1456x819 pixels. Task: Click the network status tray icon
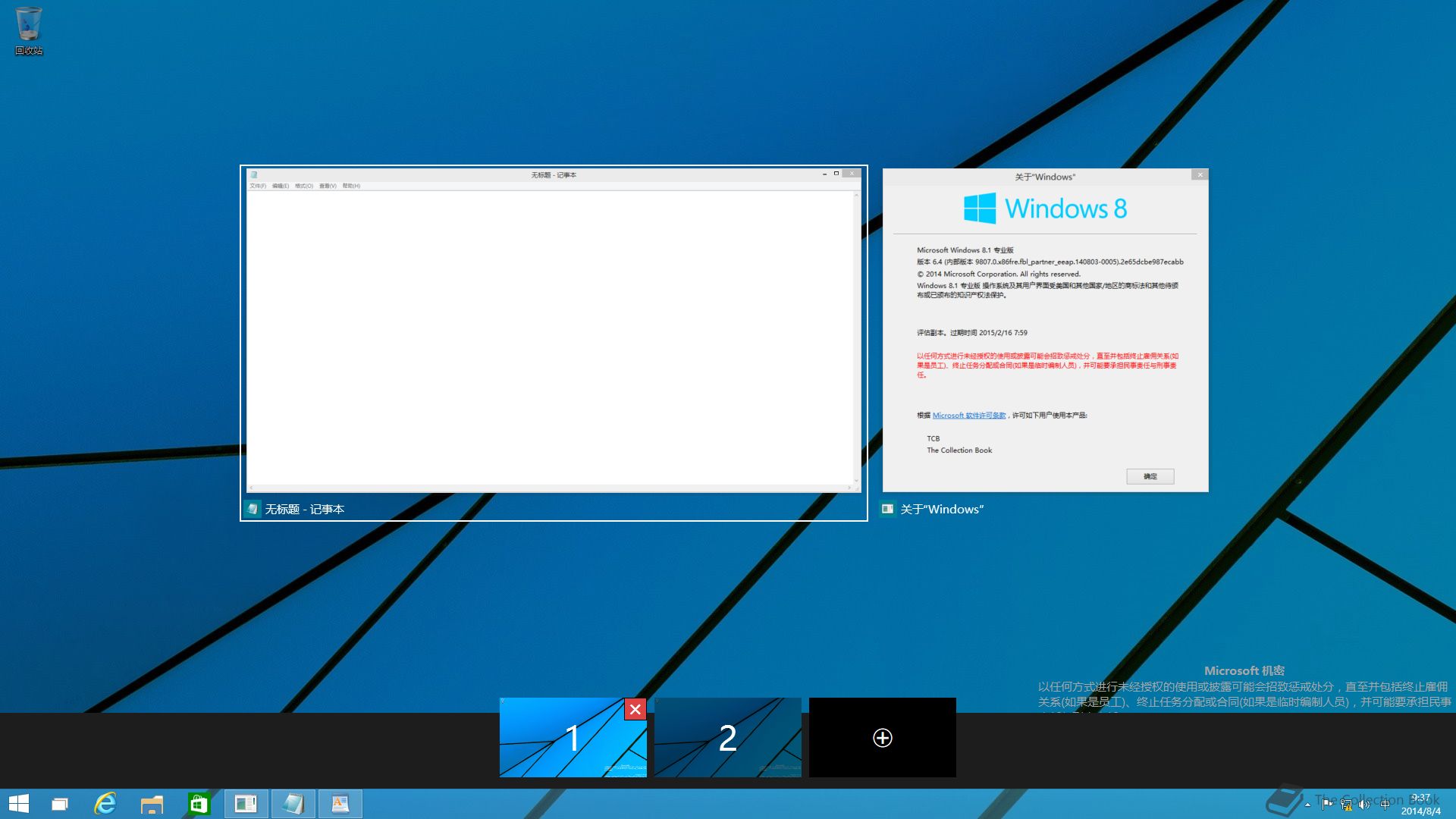[1346, 805]
